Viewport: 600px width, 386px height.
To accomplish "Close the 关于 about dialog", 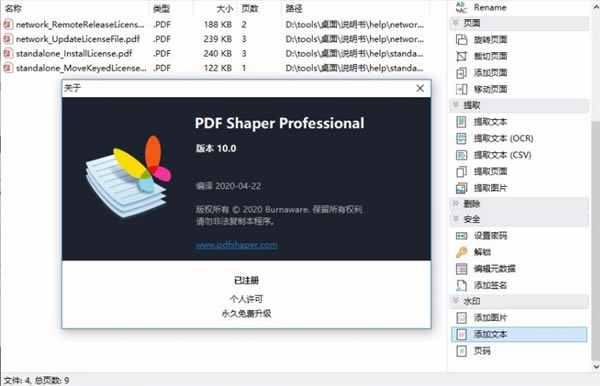I will (420, 88).
